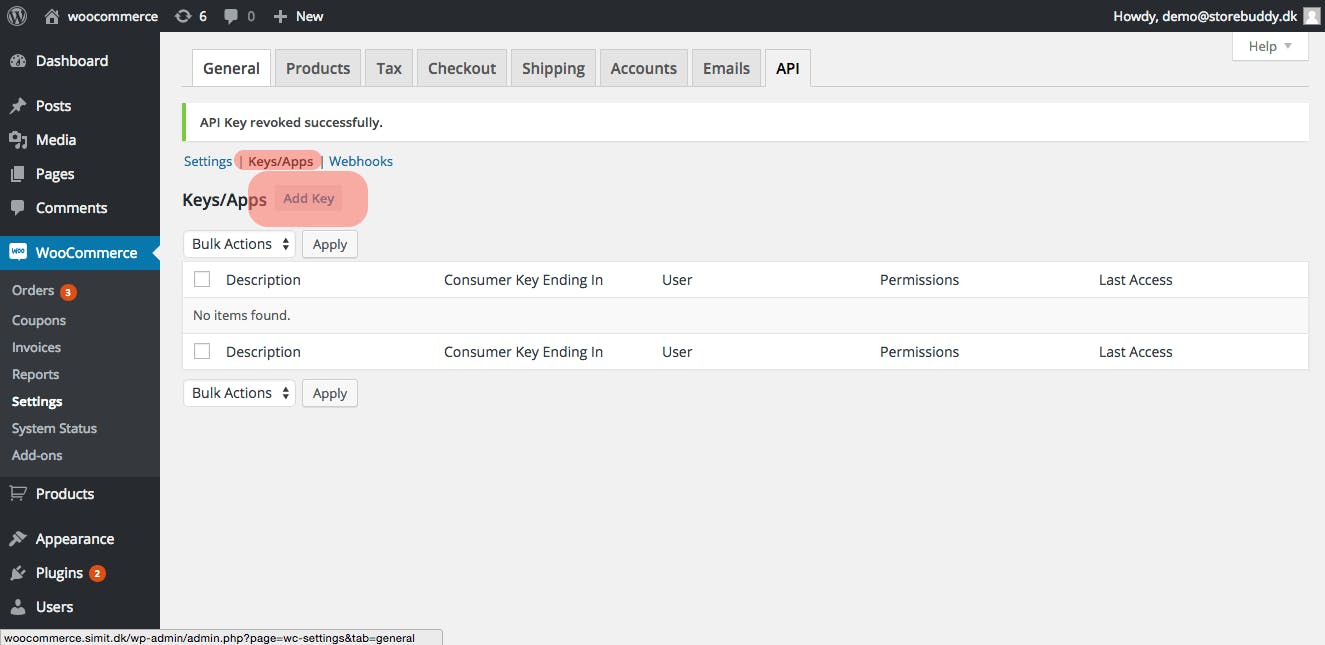Click the top User column header
Screen dimensions: 1325x645
[x=677, y=280]
